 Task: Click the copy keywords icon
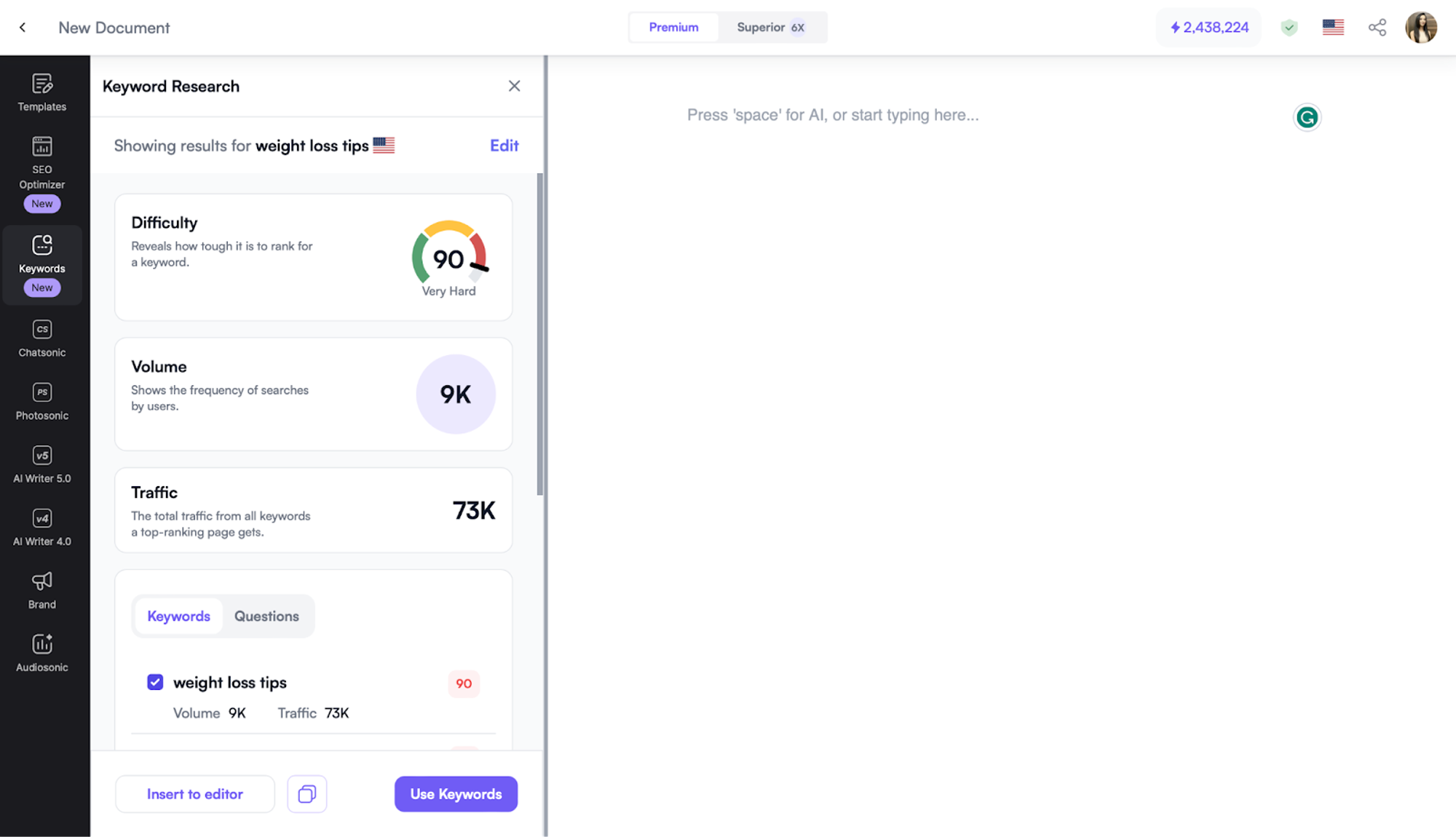(x=307, y=793)
